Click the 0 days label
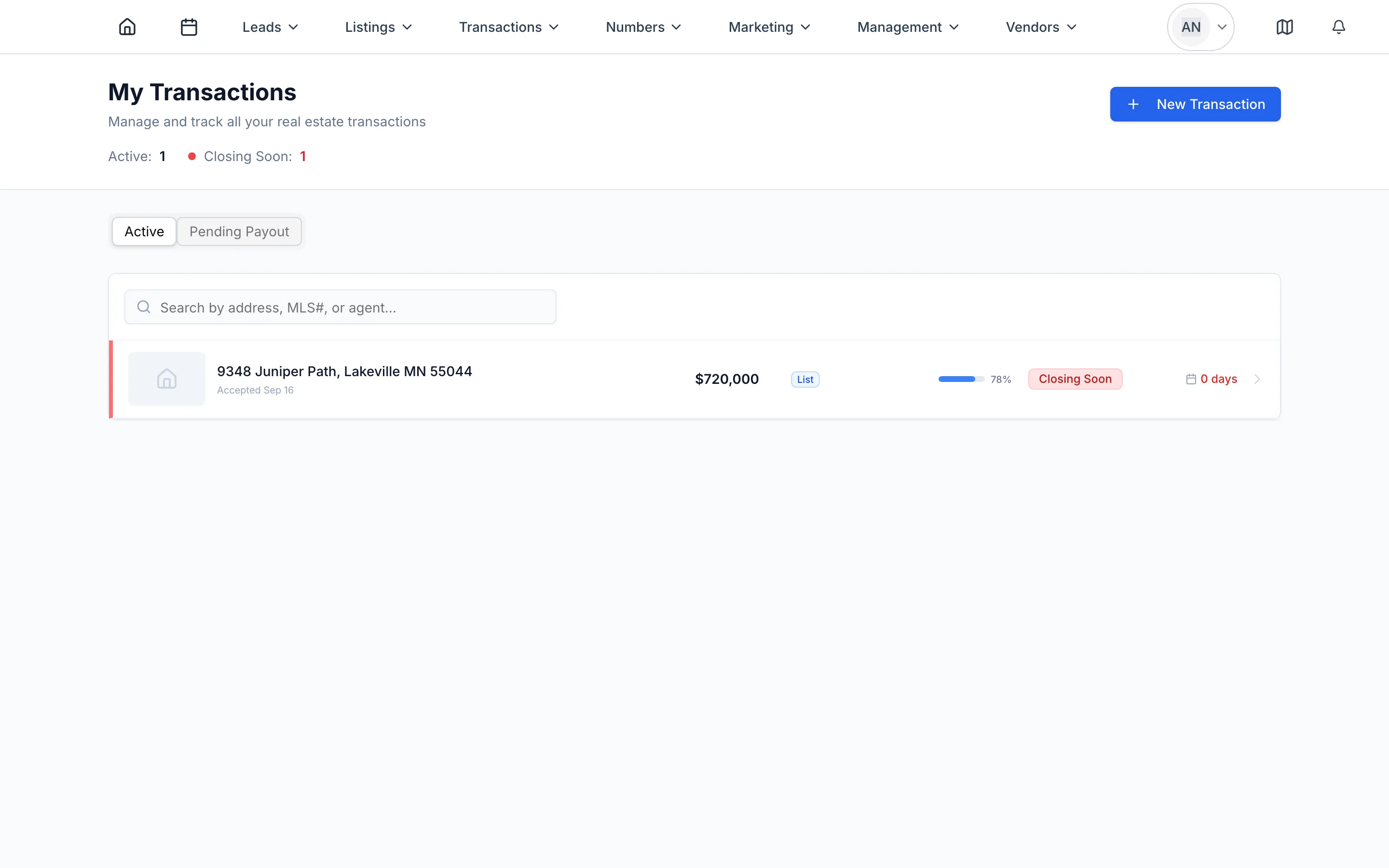The image size is (1389, 868). [1219, 379]
